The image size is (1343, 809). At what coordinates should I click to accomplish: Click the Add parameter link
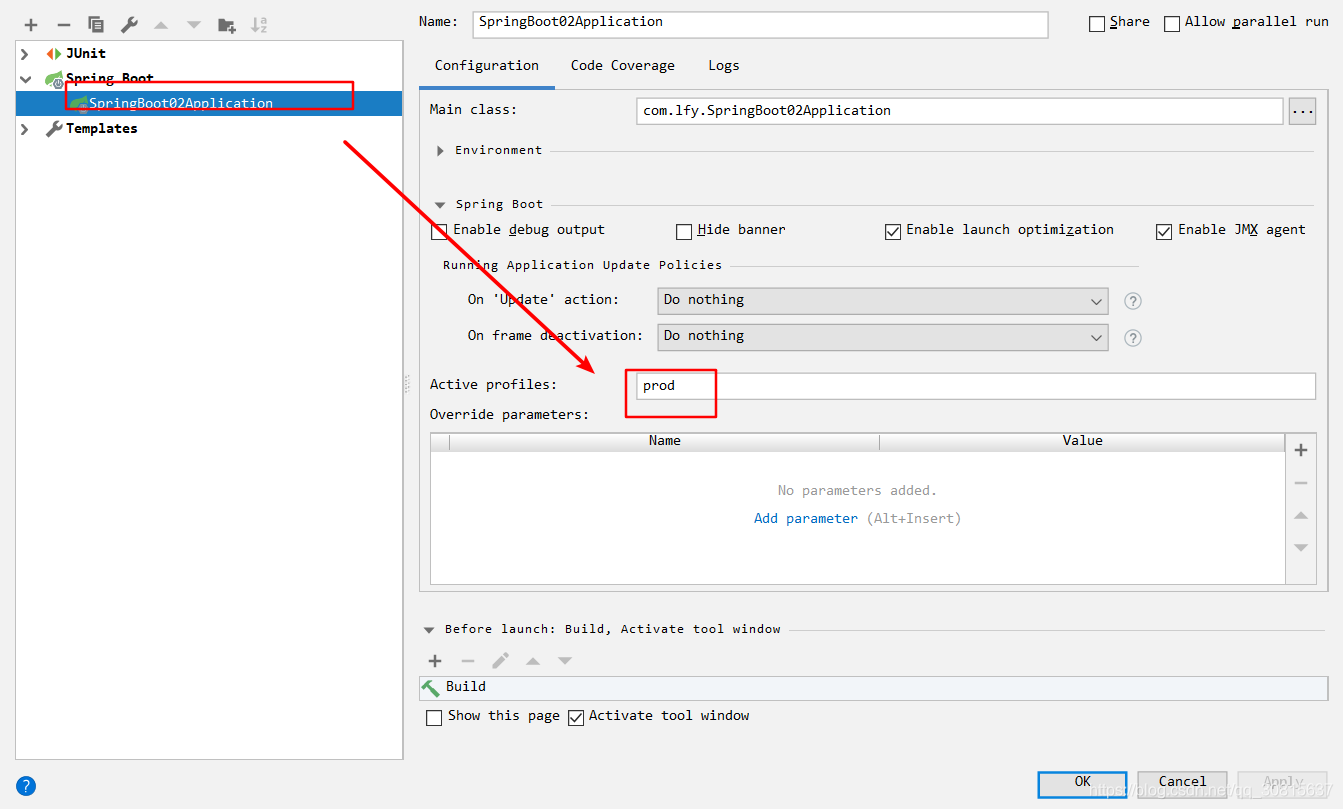[806, 519]
